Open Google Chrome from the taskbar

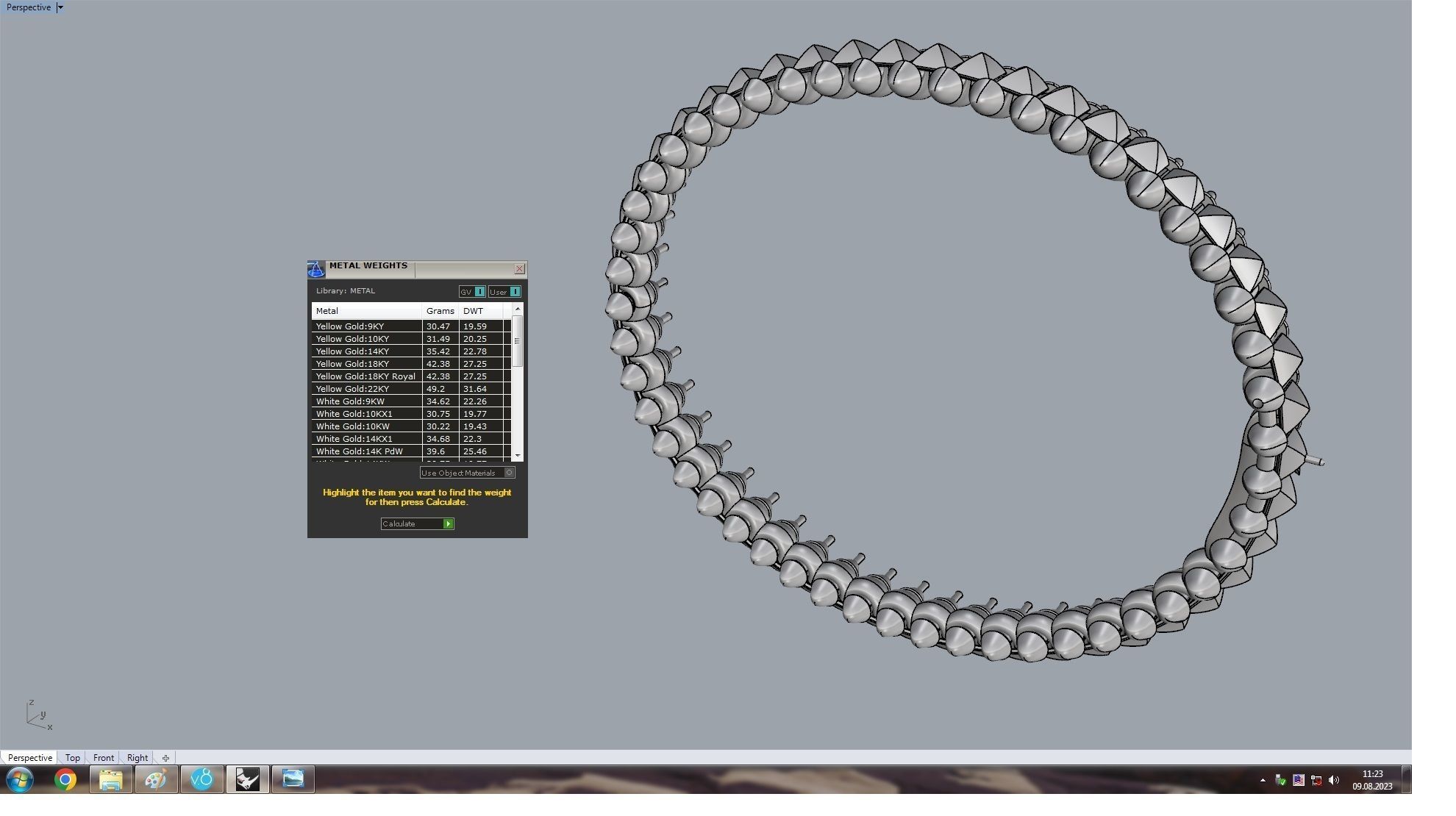coord(65,780)
